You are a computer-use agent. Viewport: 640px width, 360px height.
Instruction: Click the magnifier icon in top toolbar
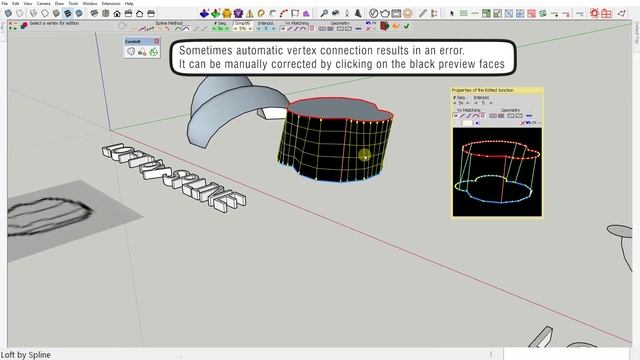click(324, 13)
